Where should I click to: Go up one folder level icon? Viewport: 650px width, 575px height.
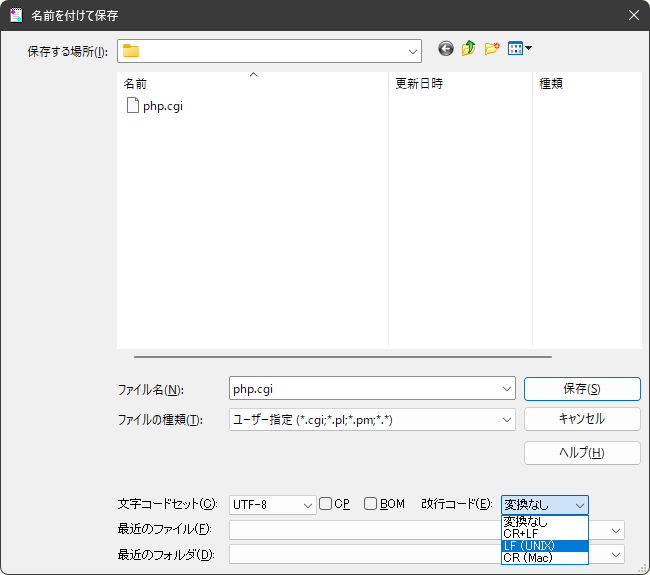[x=468, y=49]
